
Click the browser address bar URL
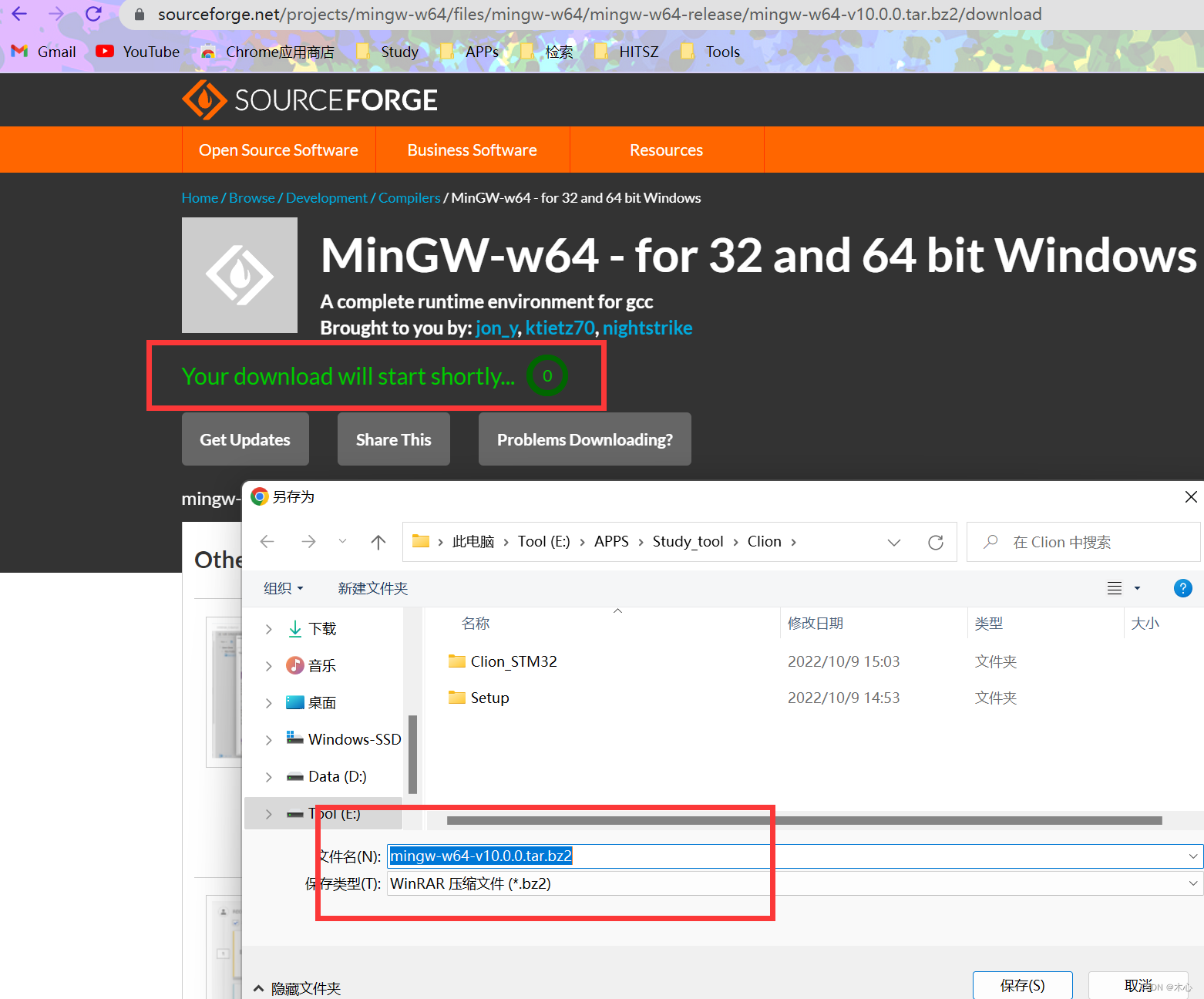600,14
